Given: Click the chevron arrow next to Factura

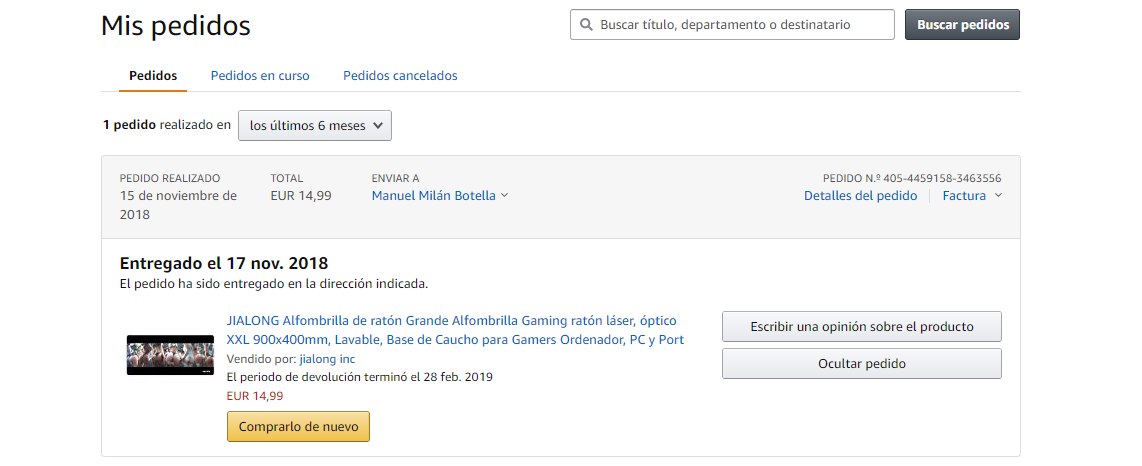Looking at the screenshot, I should point(998,196).
